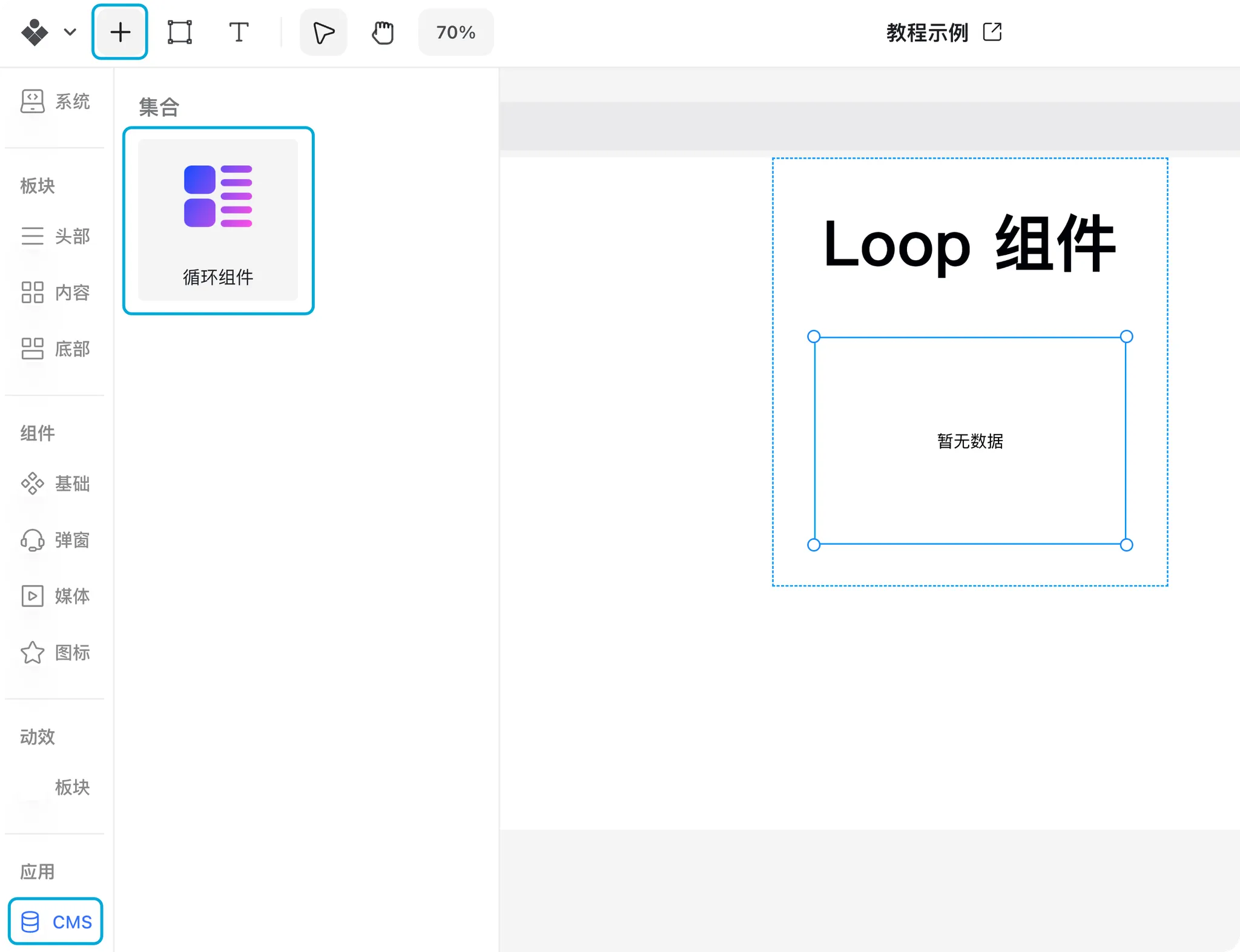Click the 图标 star icon
The image size is (1240, 952).
[32, 652]
